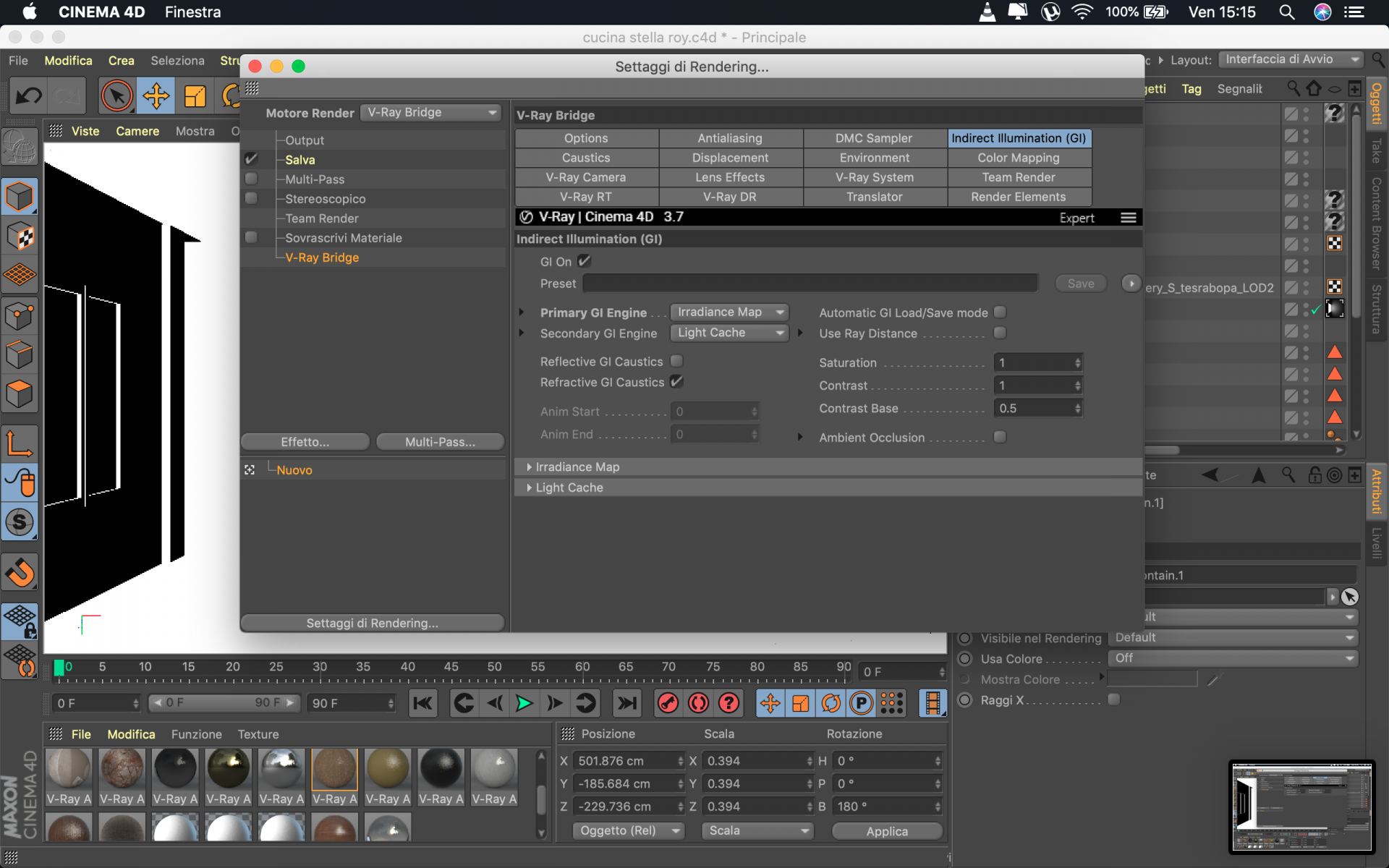Click the Multi-Pass... button
The width and height of the screenshot is (1389, 868).
pos(440,442)
